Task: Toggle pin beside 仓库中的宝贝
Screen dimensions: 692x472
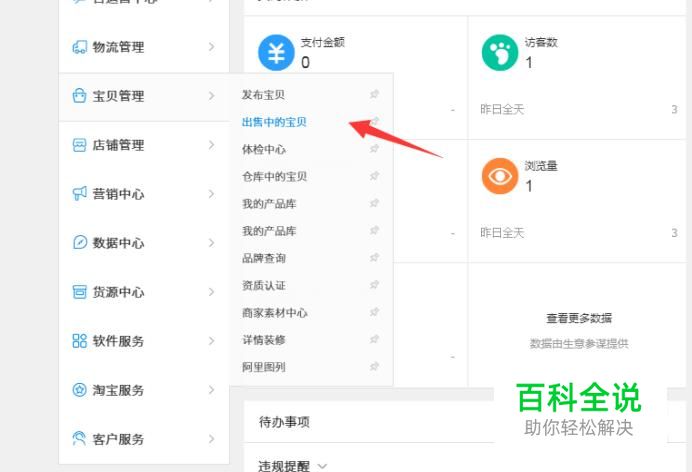Action: 374,176
